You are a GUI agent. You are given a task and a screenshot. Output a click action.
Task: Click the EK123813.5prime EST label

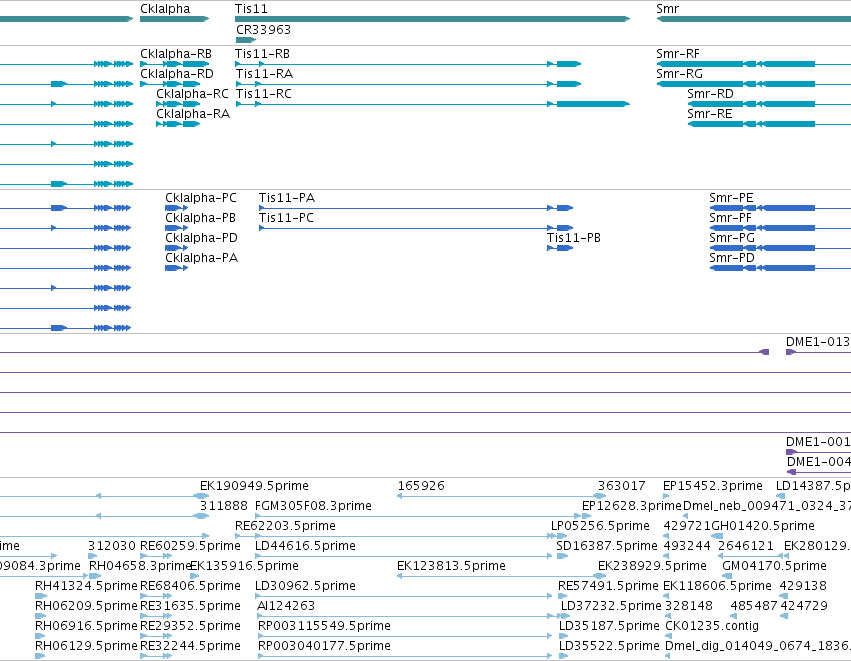451,566
